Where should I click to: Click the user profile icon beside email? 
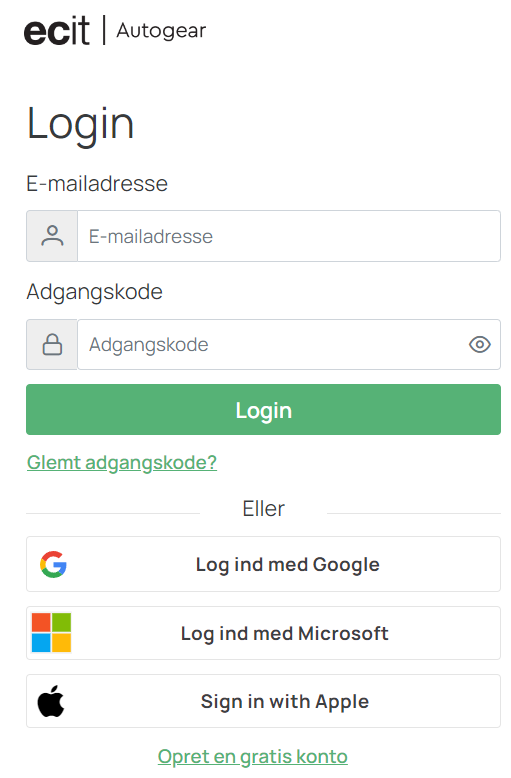[x=52, y=236]
